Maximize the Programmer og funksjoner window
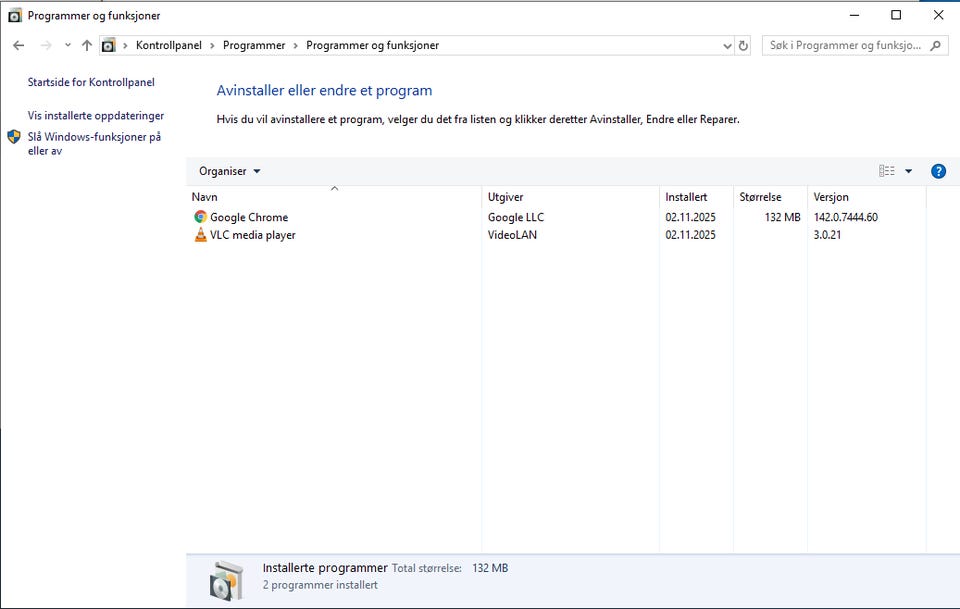The width and height of the screenshot is (960, 609). point(896,15)
